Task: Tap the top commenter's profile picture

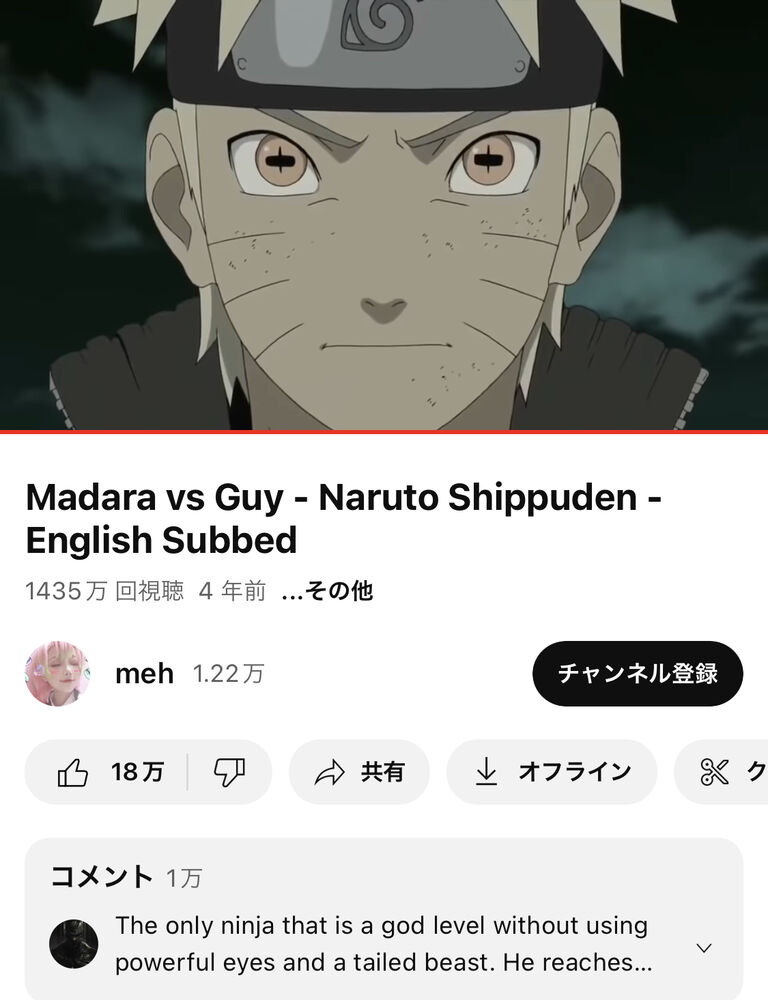Action: pos(74,944)
